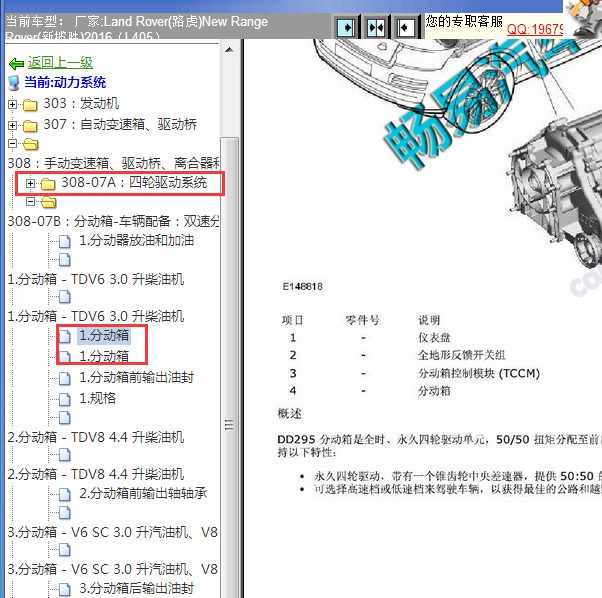Expand the 303：发动机 node
The image size is (602, 598).
[12, 104]
